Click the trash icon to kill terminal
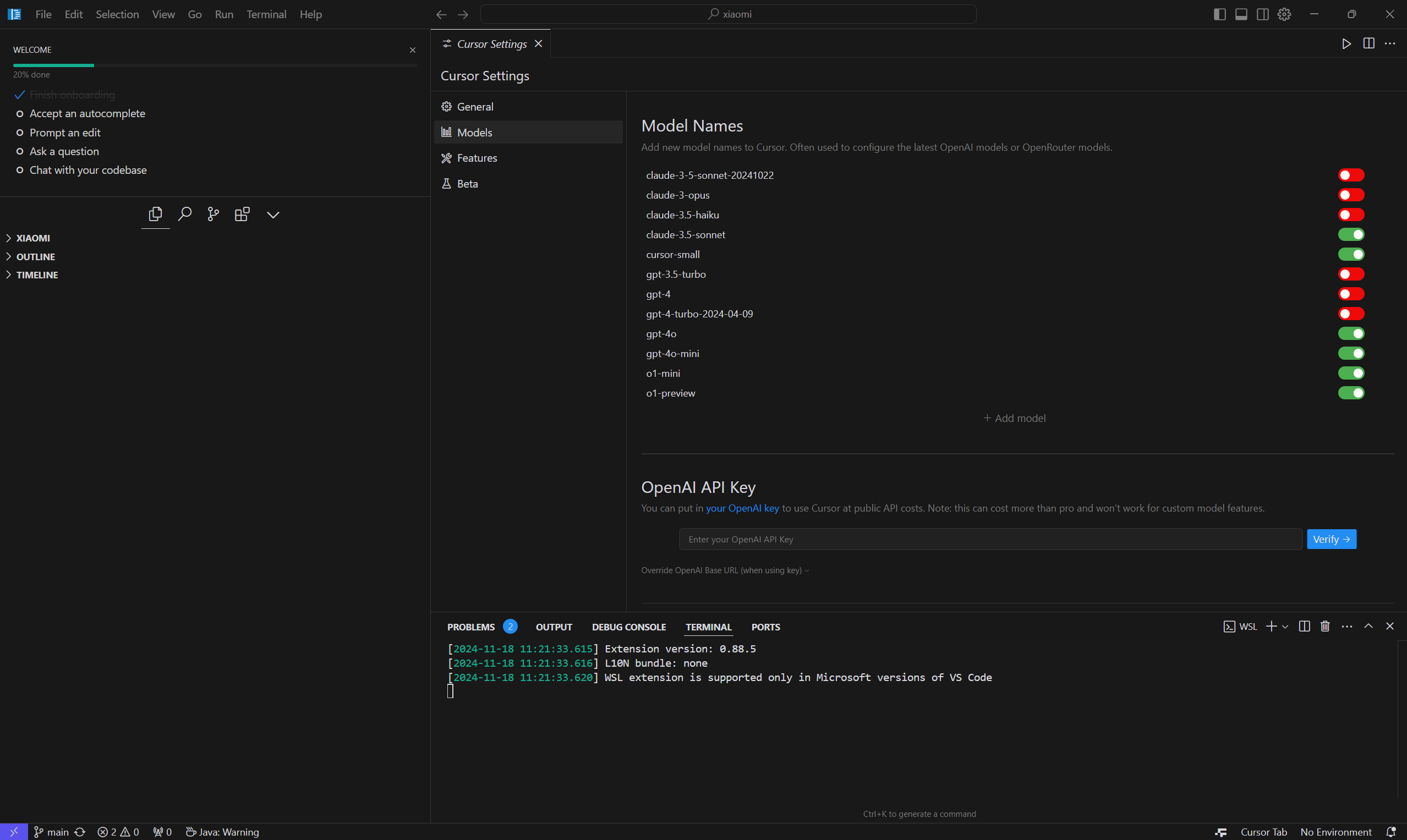 (1325, 626)
